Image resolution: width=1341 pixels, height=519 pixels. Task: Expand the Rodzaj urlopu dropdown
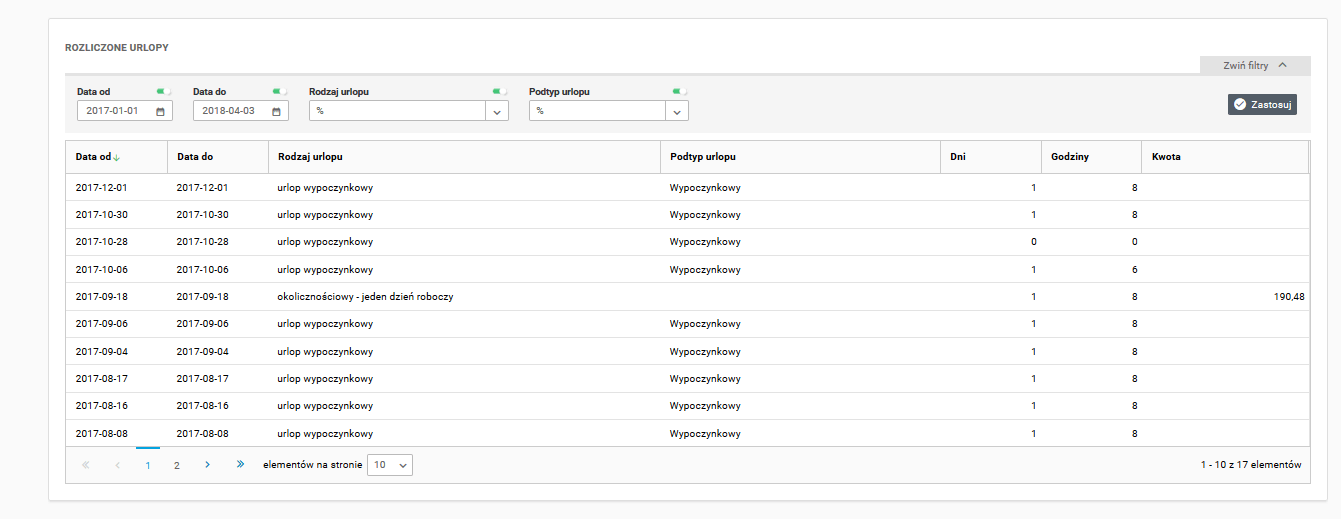497,111
